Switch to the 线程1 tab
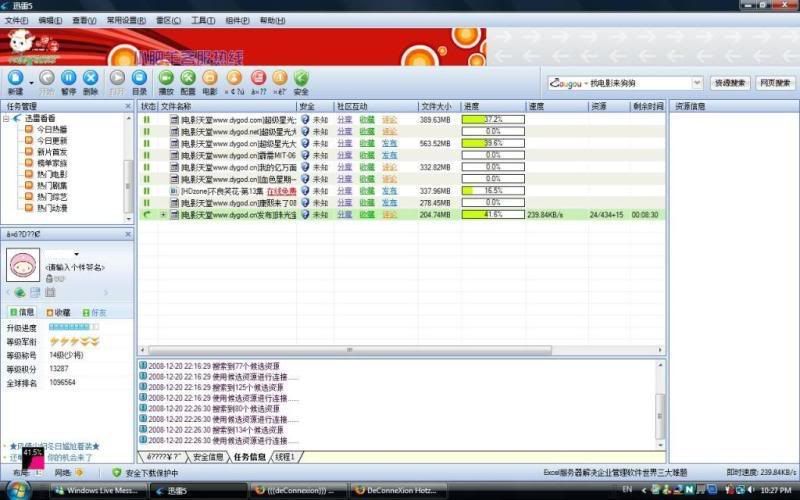The height and width of the screenshot is (500, 800). (x=285, y=457)
